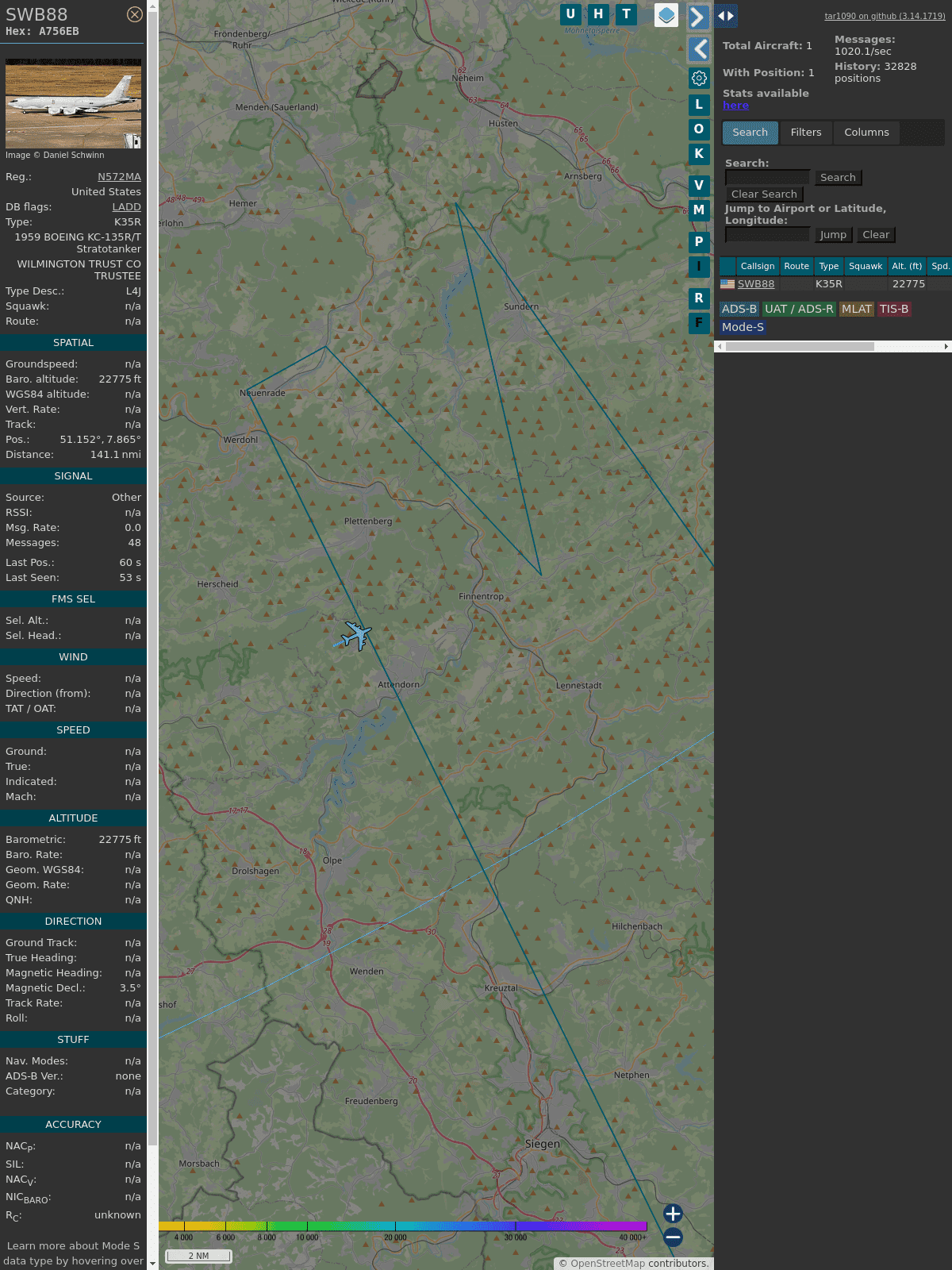Open tar1090 on github link

pos(885,16)
